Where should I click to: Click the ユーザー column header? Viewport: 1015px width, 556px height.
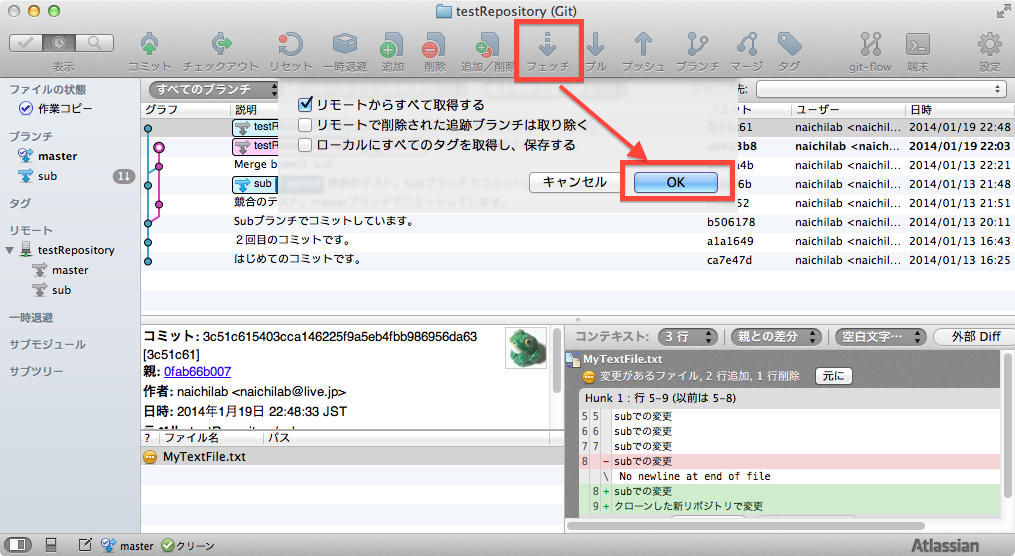coord(847,109)
